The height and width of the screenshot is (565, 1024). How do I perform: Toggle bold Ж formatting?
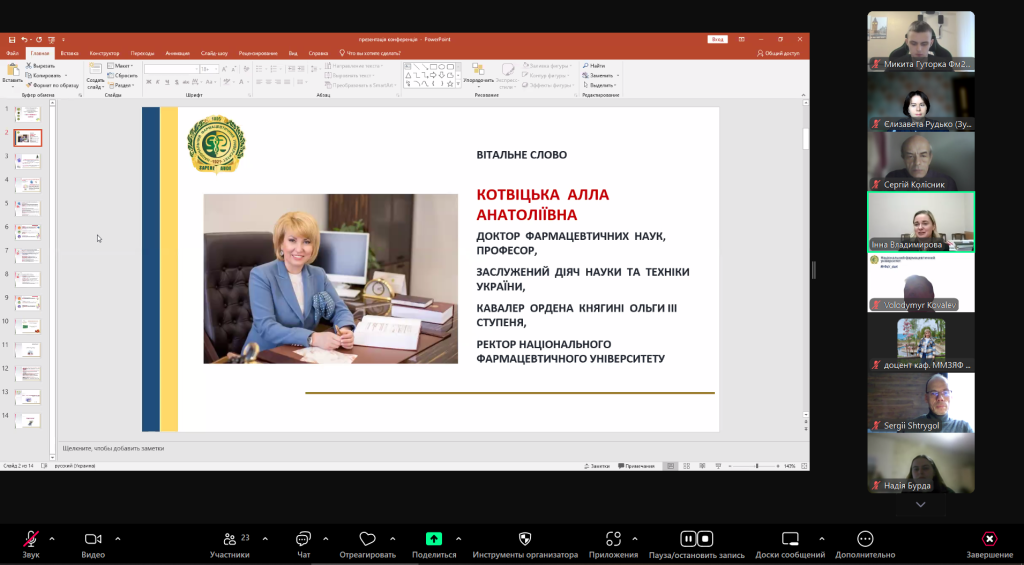coord(149,82)
